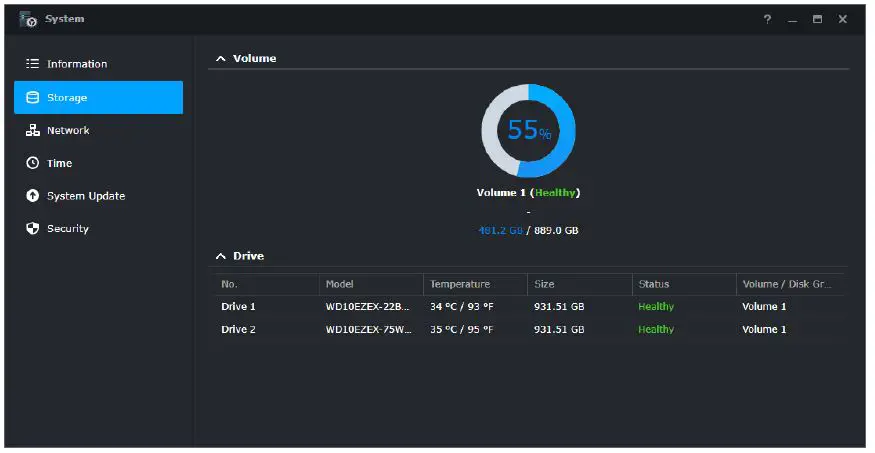Sort by the Size column header

click(x=544, y=284)
